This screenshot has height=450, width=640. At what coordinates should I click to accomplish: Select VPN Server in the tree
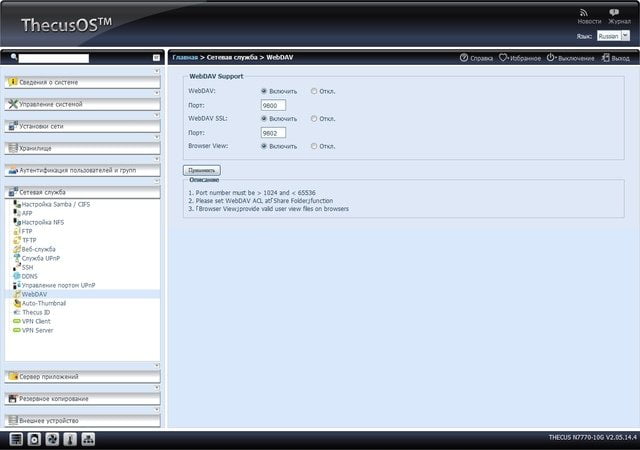[37, 330]
